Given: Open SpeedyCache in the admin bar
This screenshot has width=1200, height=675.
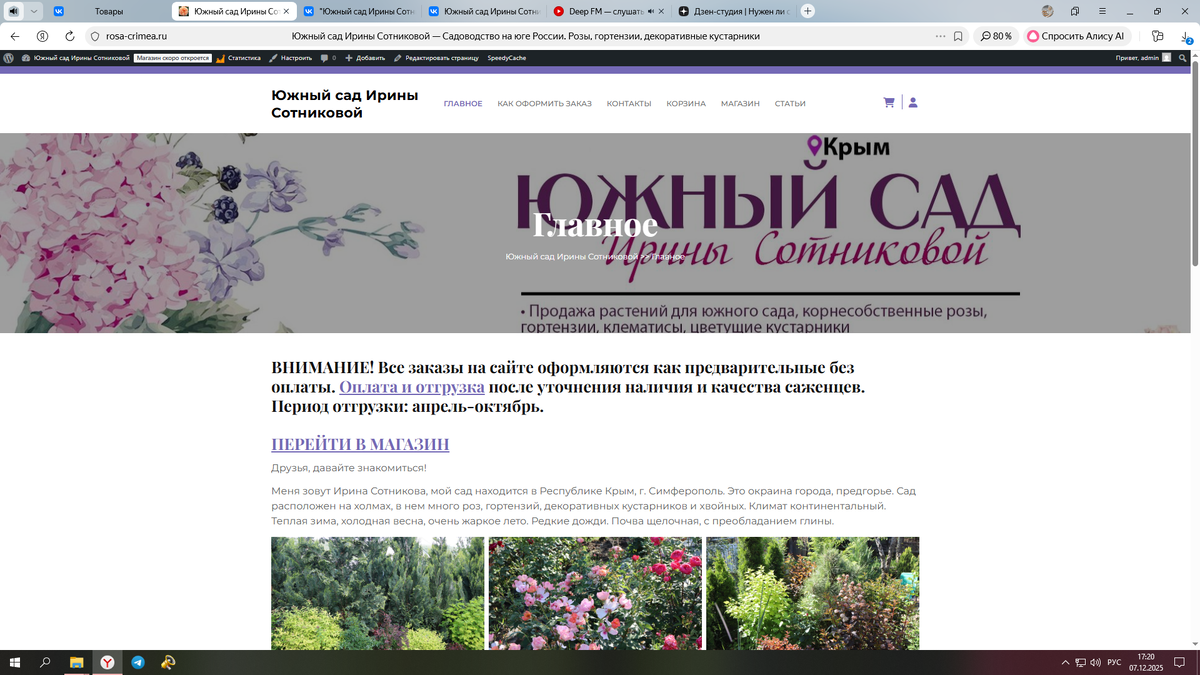Looking at the screenshot, I should (507, 58).
